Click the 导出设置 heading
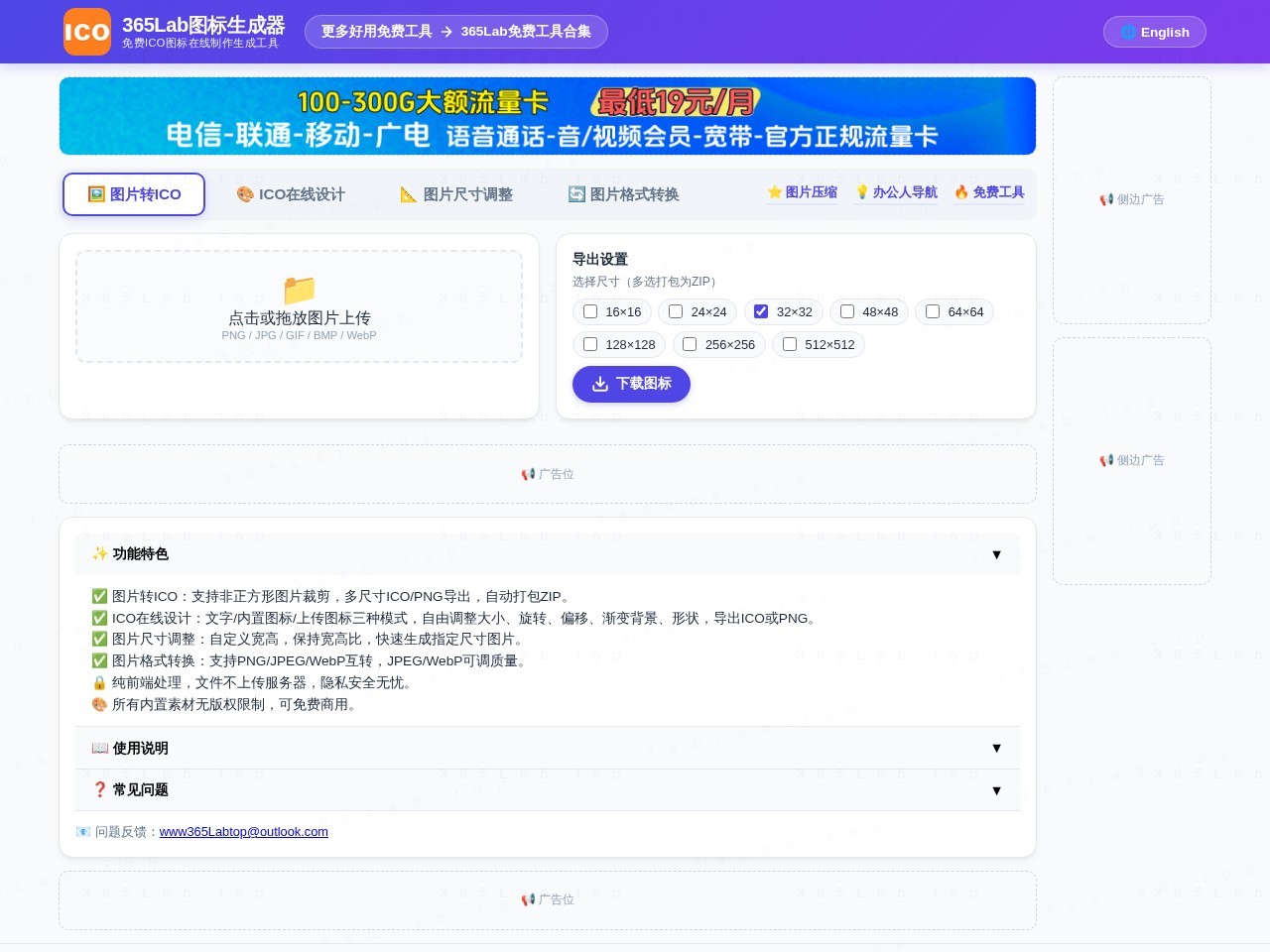 click(x=600, y=259)
